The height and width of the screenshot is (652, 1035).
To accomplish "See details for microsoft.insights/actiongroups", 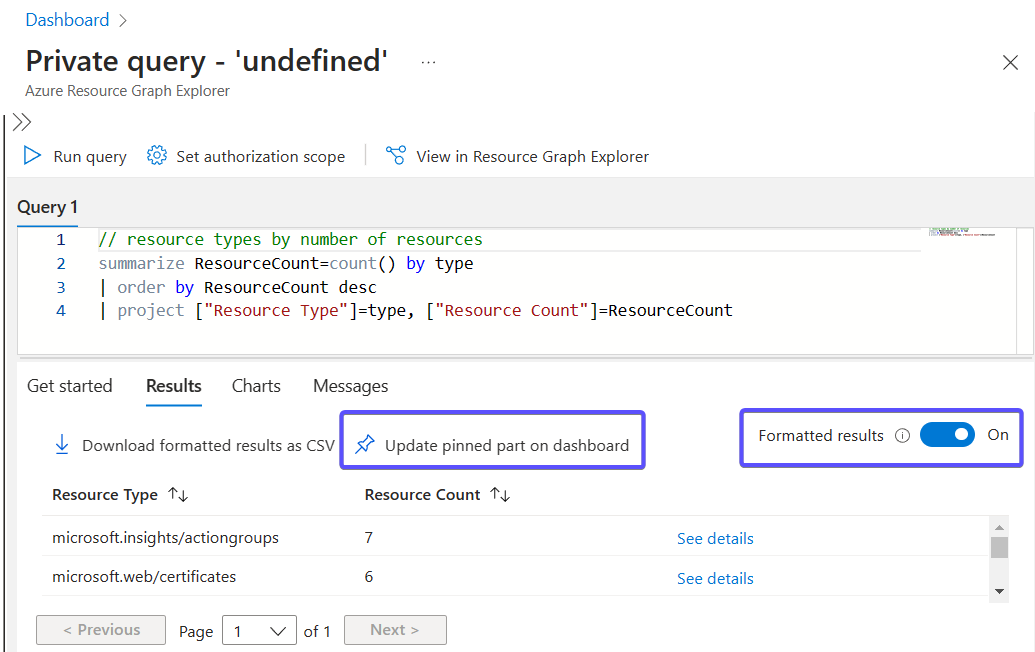I will pos(715,539).
